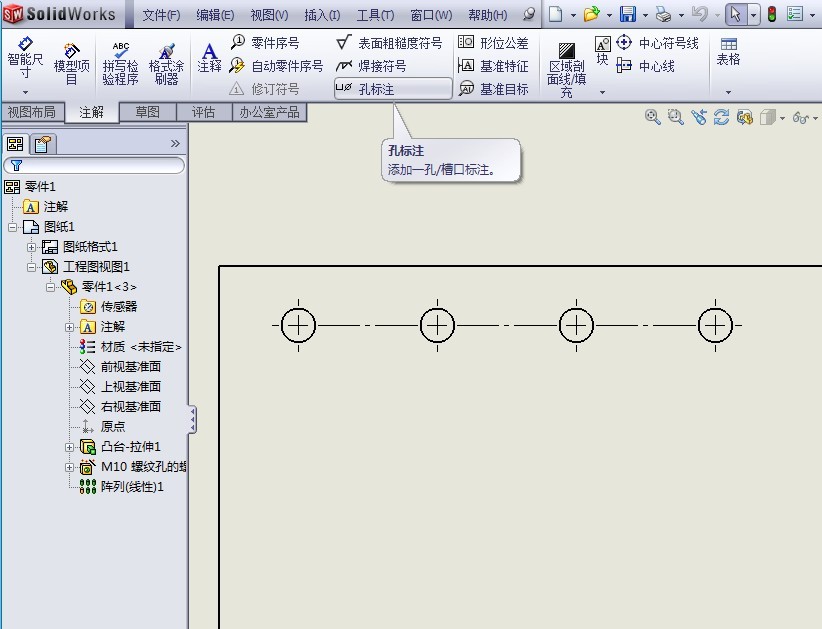Open the 帮助(H) menu
Viewport: 822px width, 629px height.
coord(488,15)
